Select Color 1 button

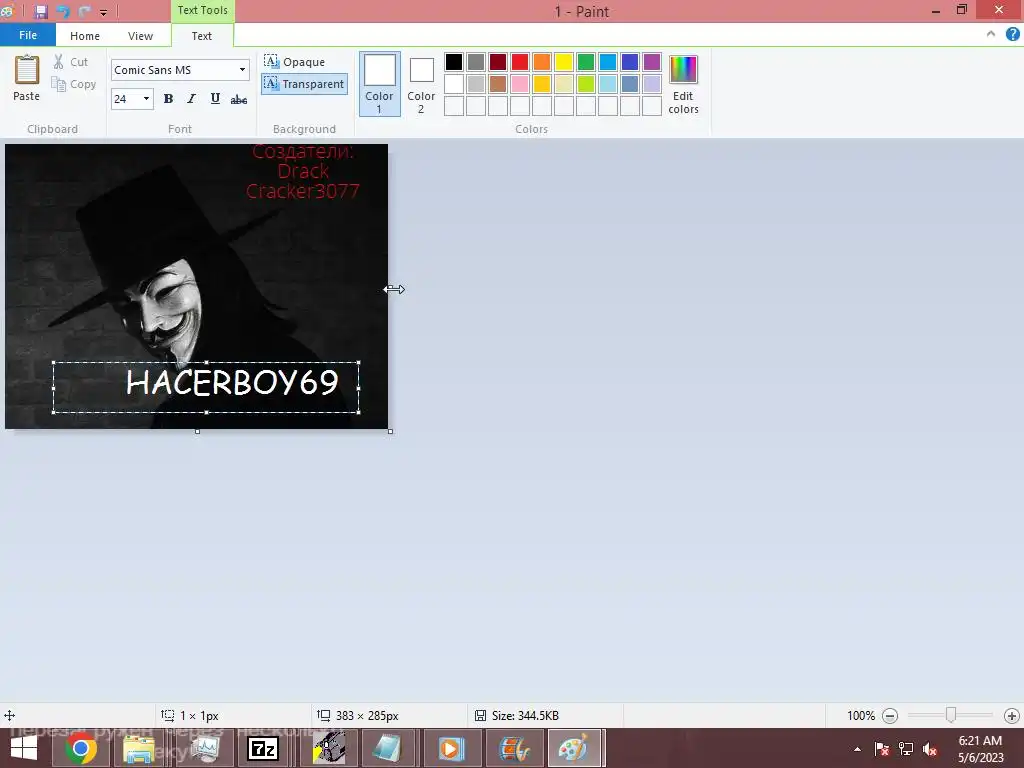pos(379,84)
